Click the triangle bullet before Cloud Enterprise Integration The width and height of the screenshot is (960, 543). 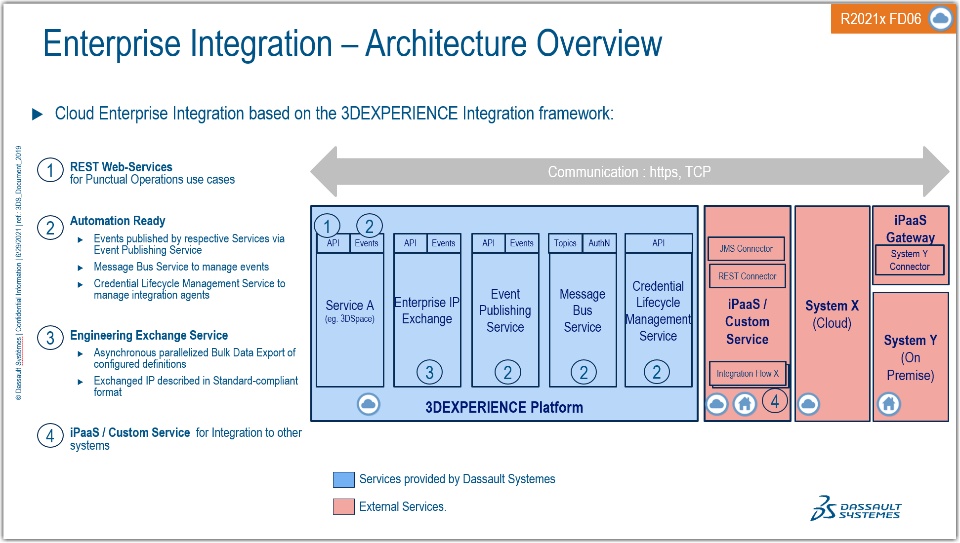click(37, 114)
